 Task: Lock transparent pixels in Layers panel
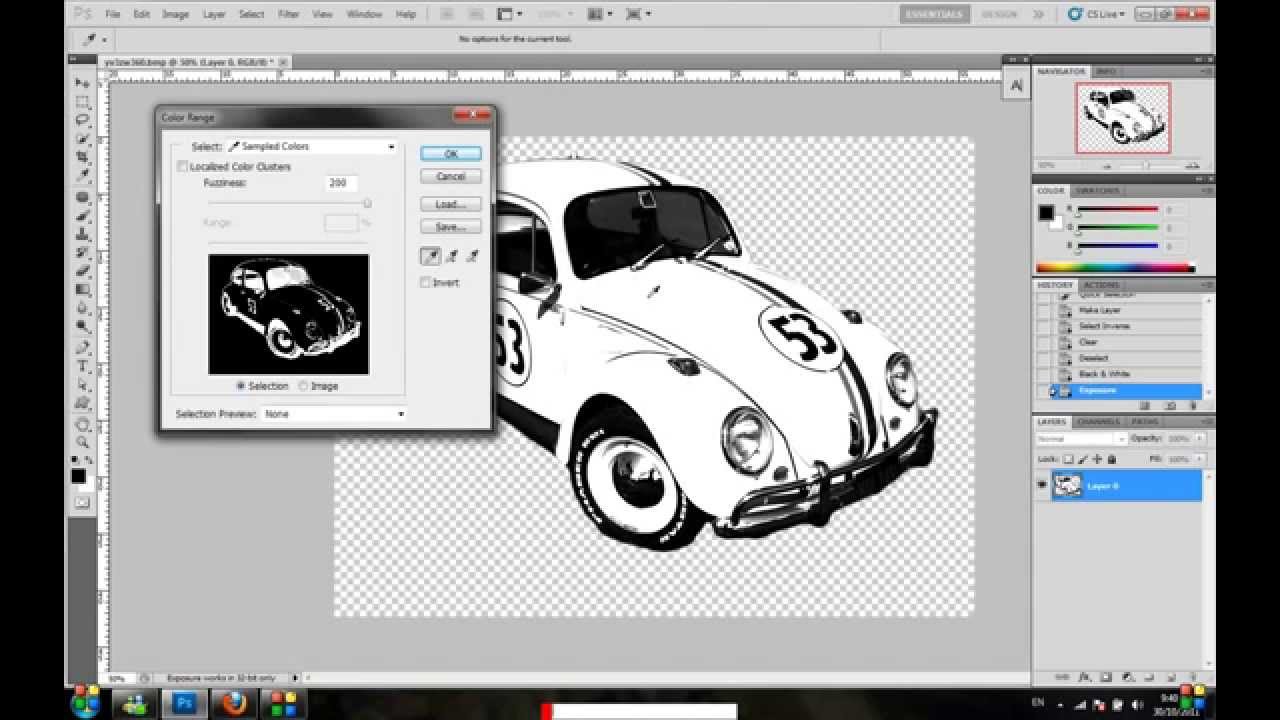pos(1068,459)
